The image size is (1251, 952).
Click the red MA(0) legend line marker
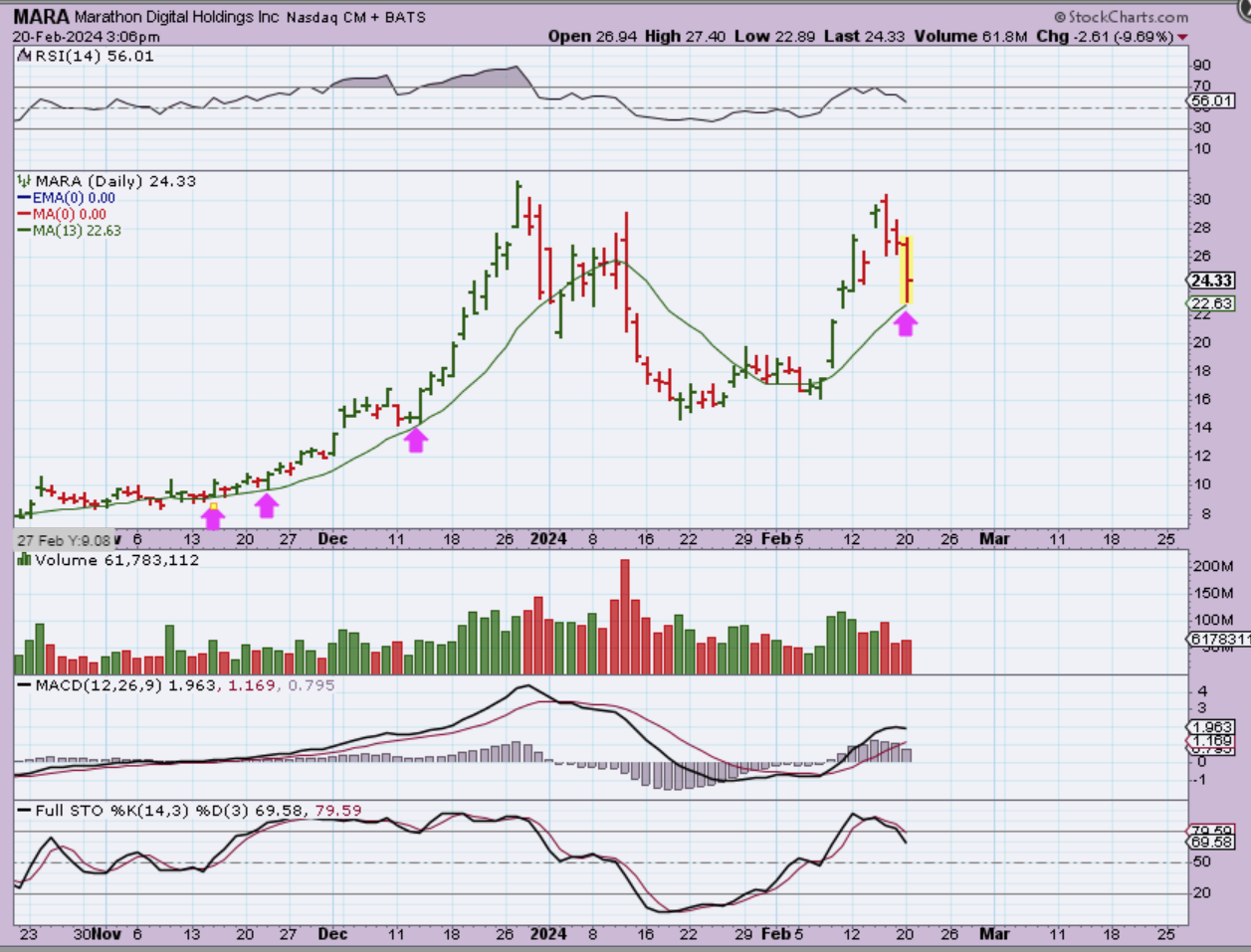point(25,214)
